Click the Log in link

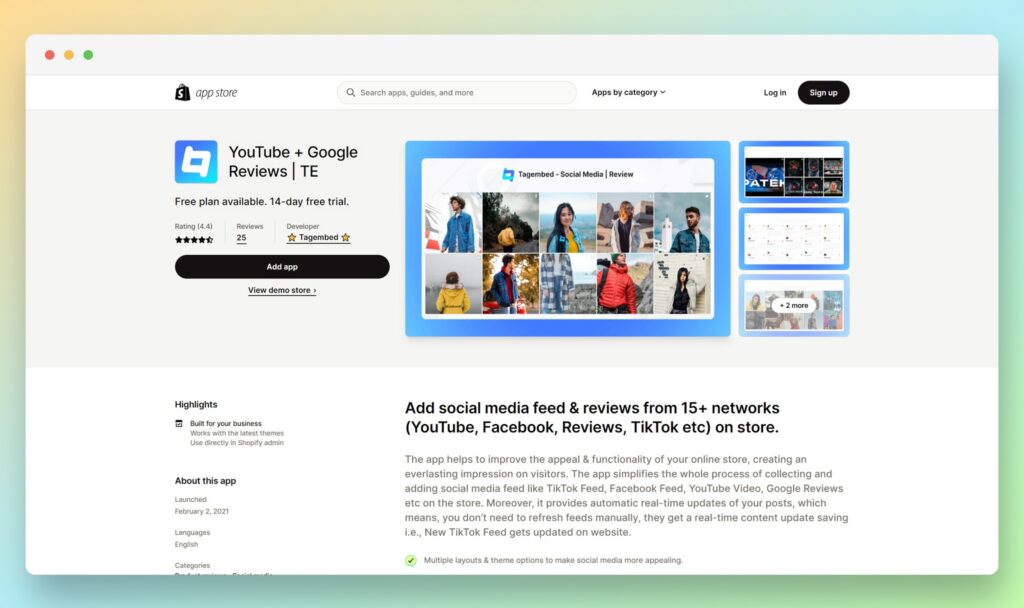tap(775, 93)
